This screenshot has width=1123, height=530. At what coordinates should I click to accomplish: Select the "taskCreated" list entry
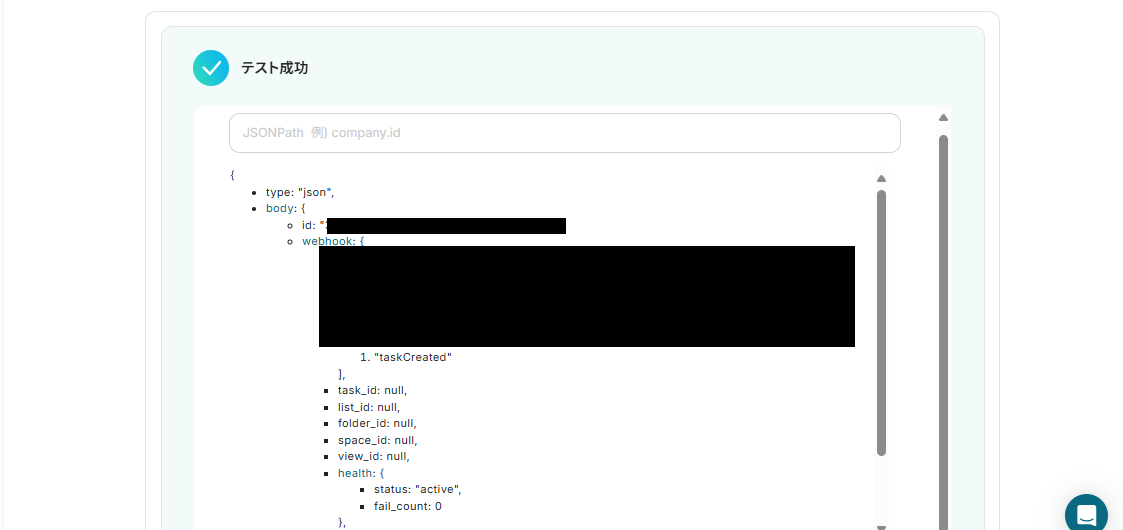point(413,357)
